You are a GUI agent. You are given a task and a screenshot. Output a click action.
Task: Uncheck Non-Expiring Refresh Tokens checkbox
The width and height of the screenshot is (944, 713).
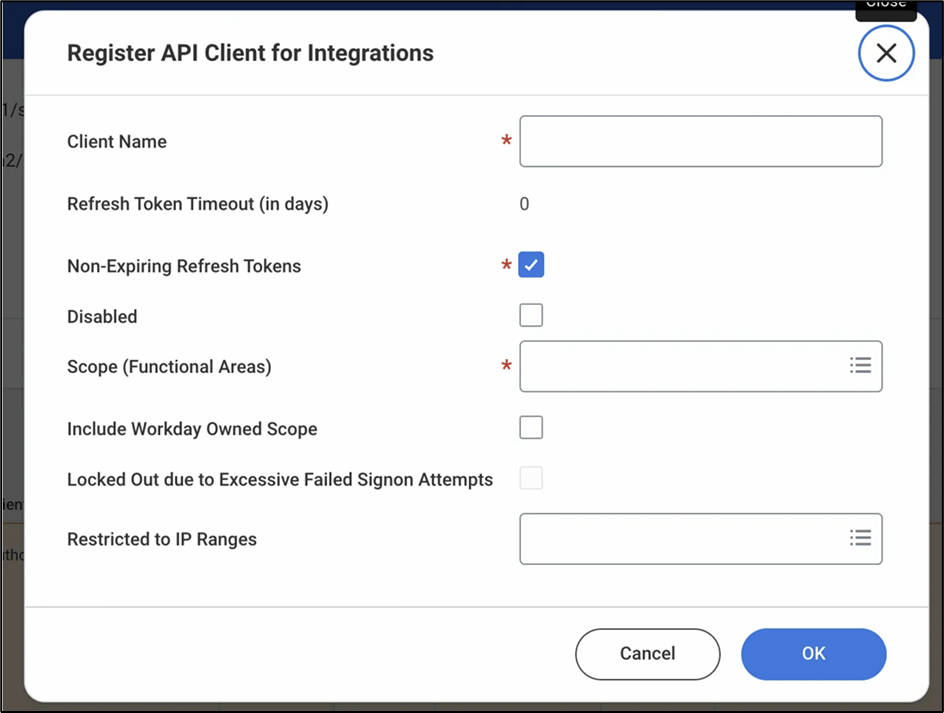click(x=531, y=265)
